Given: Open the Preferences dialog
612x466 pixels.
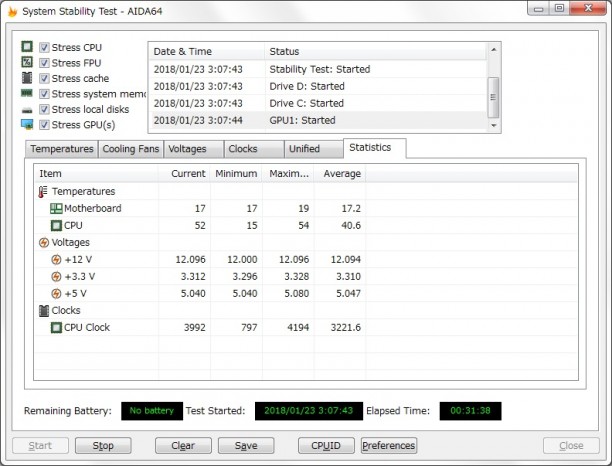Looking at the screenshot, I should click(x=388, y=446).
